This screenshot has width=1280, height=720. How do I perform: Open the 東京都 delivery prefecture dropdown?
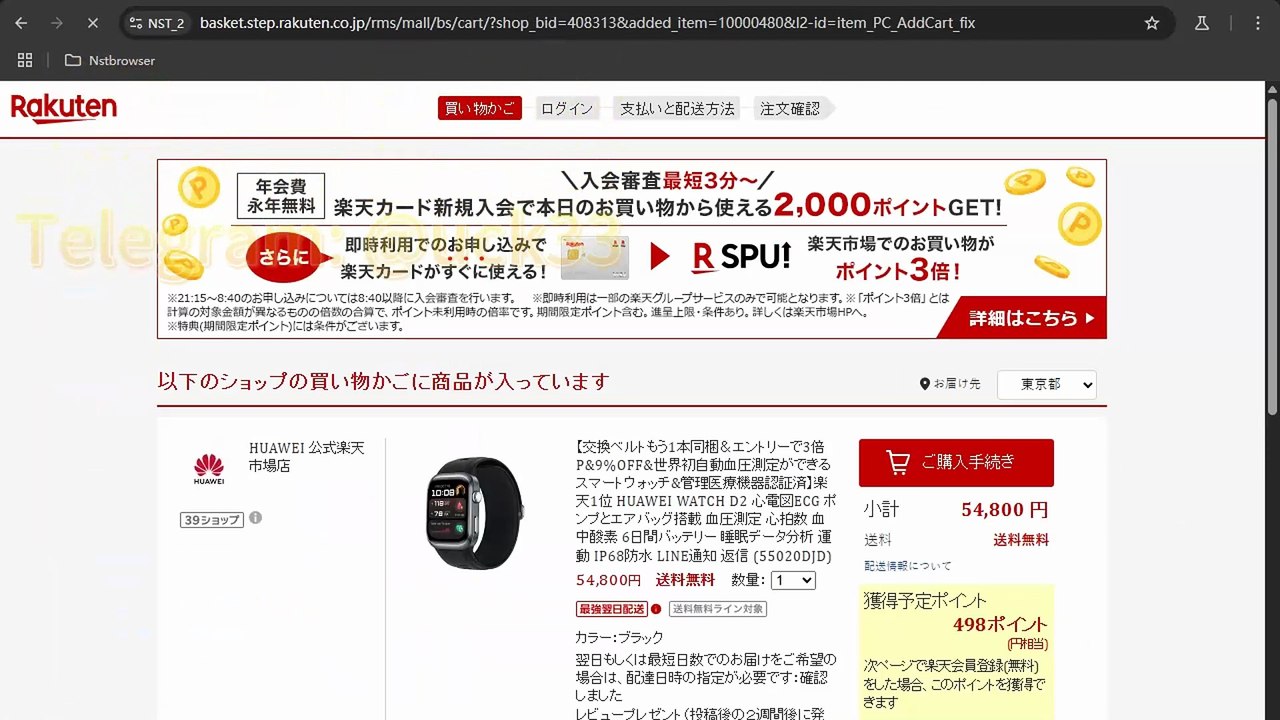pyautogui.click(x=1046, y=384)
